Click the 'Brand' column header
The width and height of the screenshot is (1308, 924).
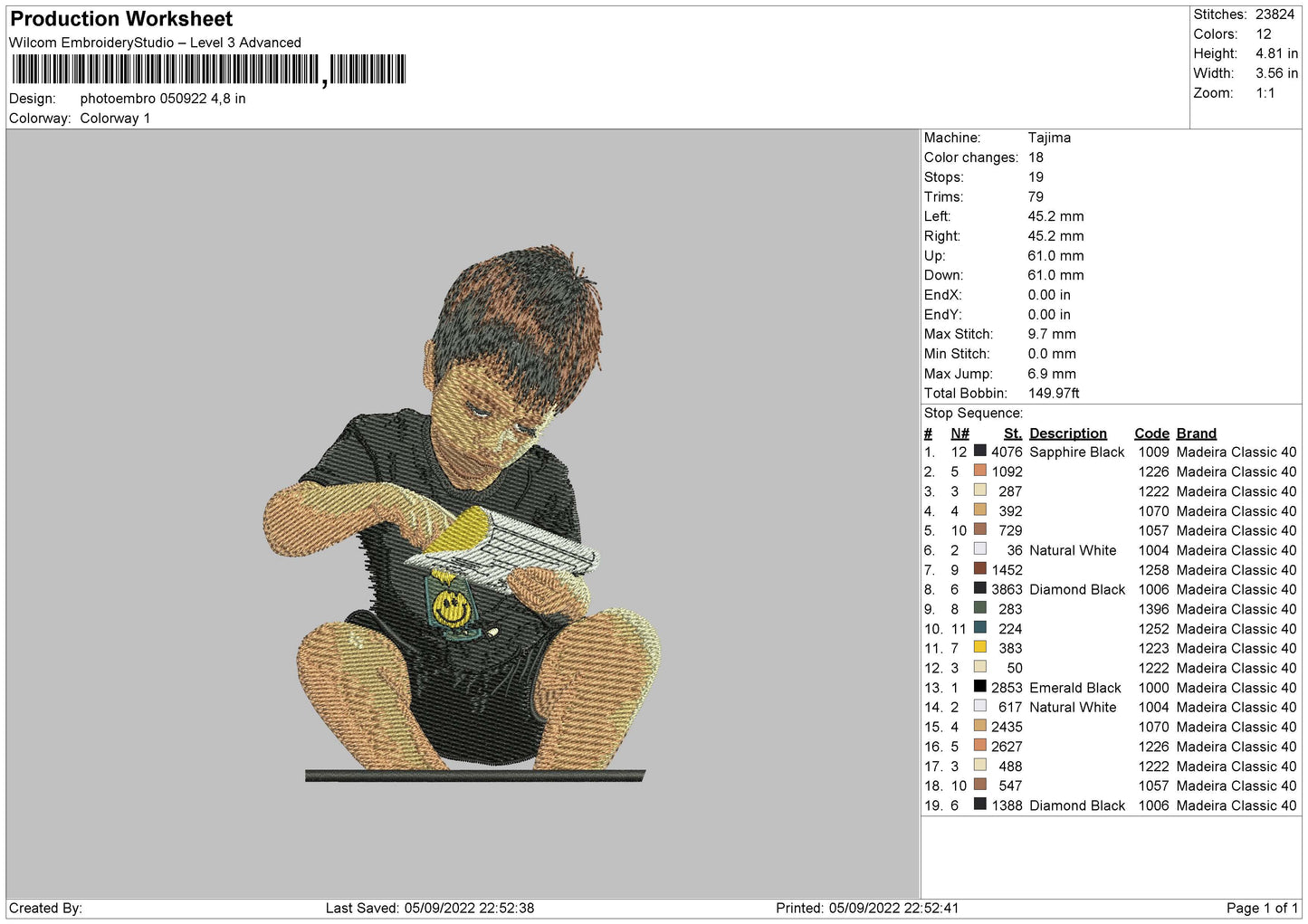click(1197, 433)
